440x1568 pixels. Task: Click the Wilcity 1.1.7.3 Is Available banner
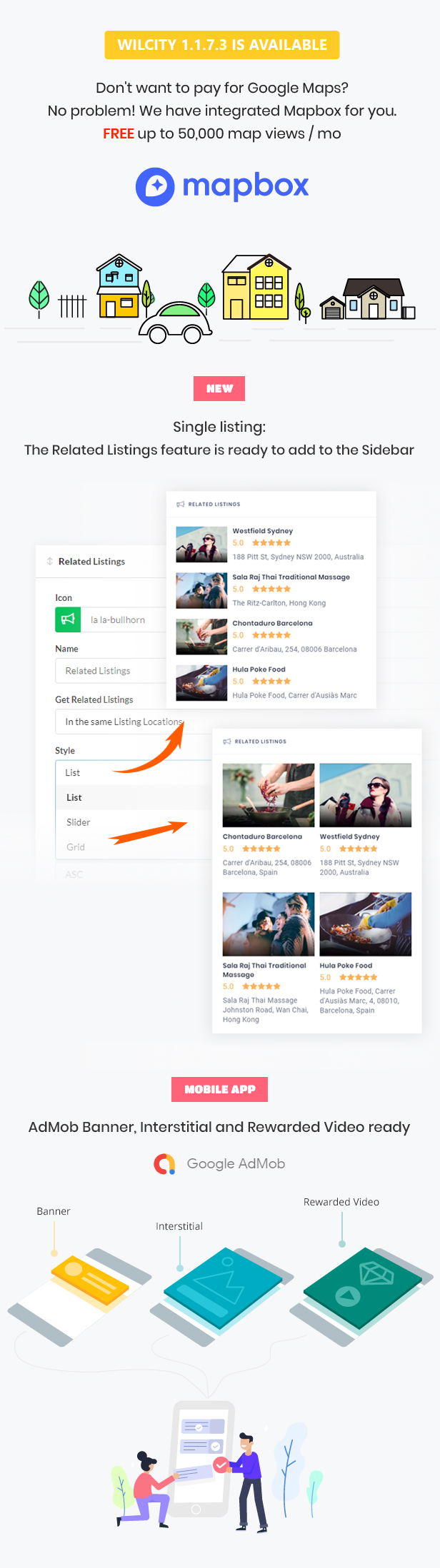(222, 45)
